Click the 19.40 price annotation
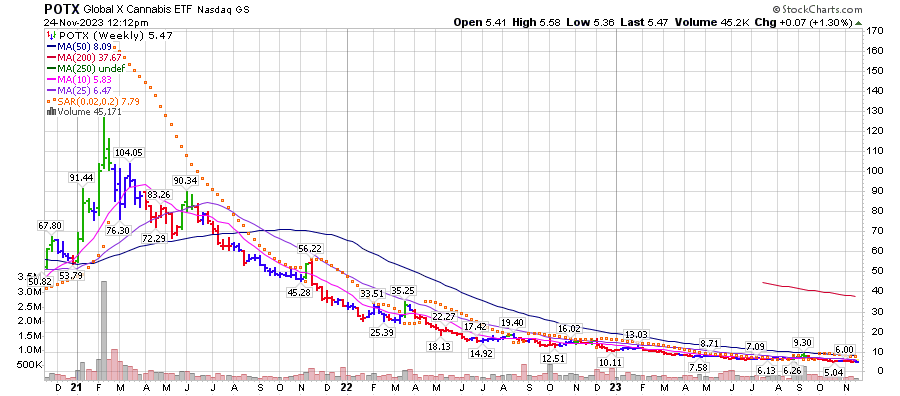Viewport: 900px width, 396px height. coord(513,322)
